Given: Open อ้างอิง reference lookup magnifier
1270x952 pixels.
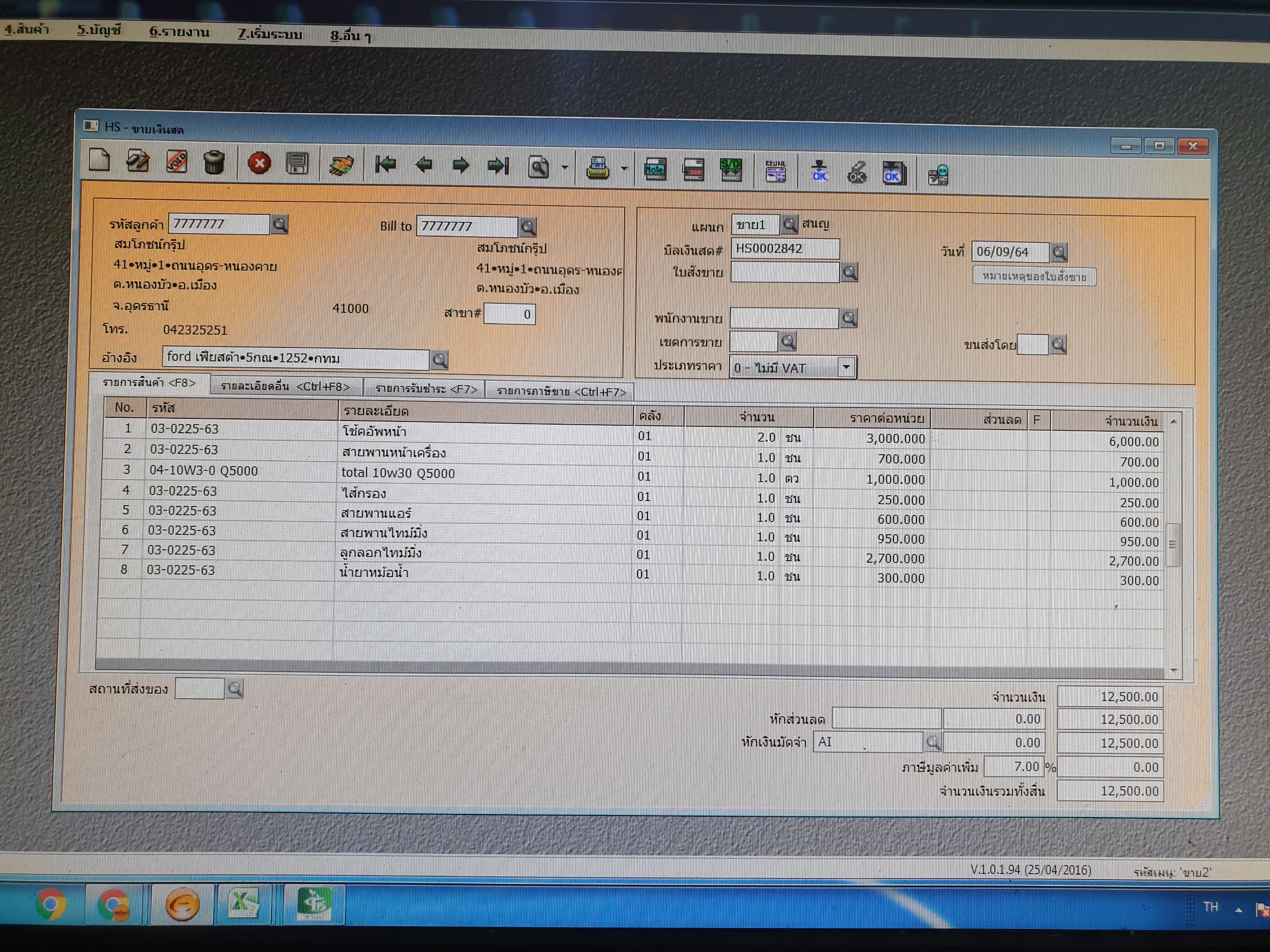Looking at the screenshot, I should [x=440, y=360].
